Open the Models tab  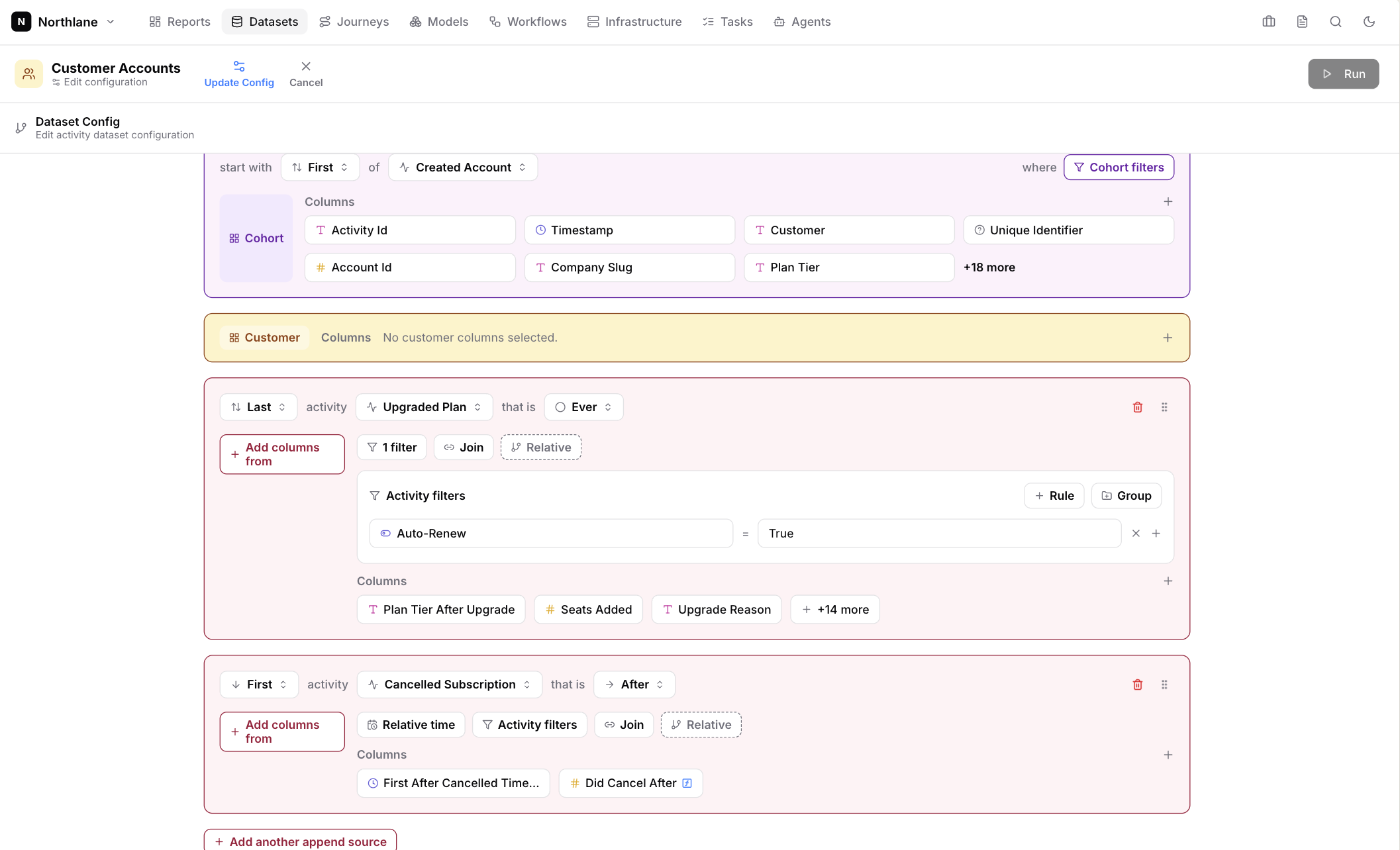438,22
